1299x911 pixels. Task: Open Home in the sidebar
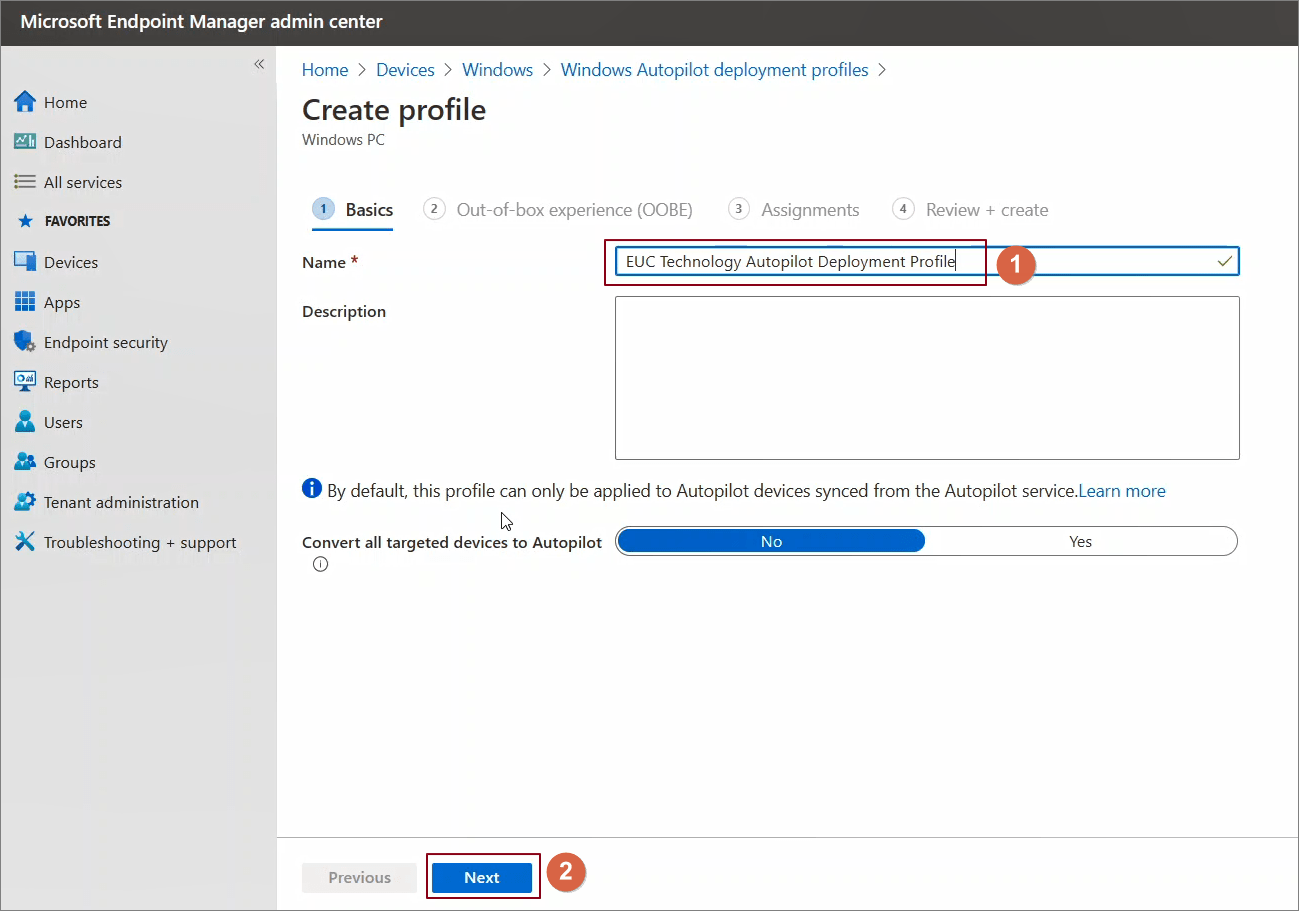(x=65, y=102)
